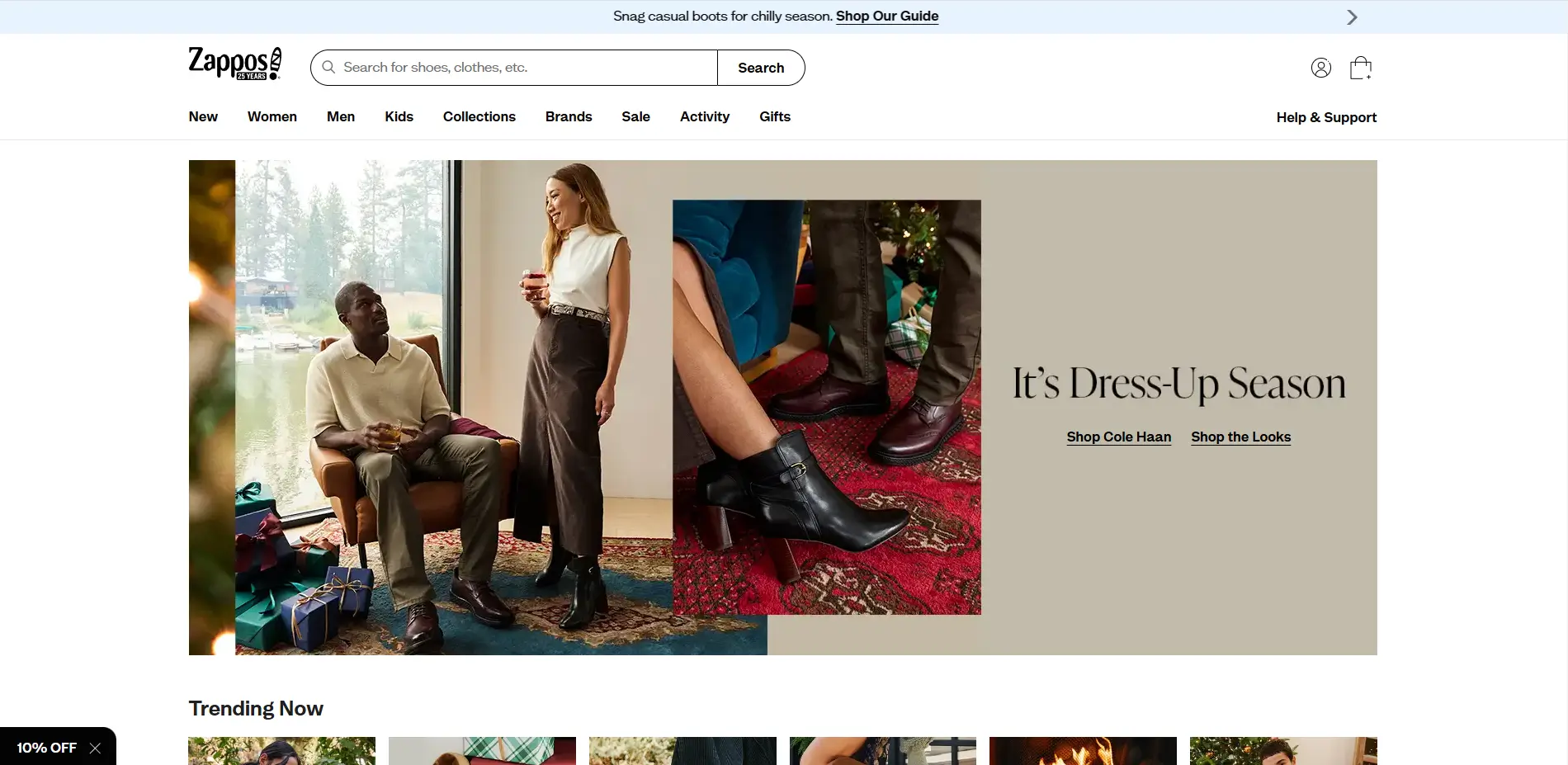Open the Men menu
The image size is (1568, 765).
[341, 116]
